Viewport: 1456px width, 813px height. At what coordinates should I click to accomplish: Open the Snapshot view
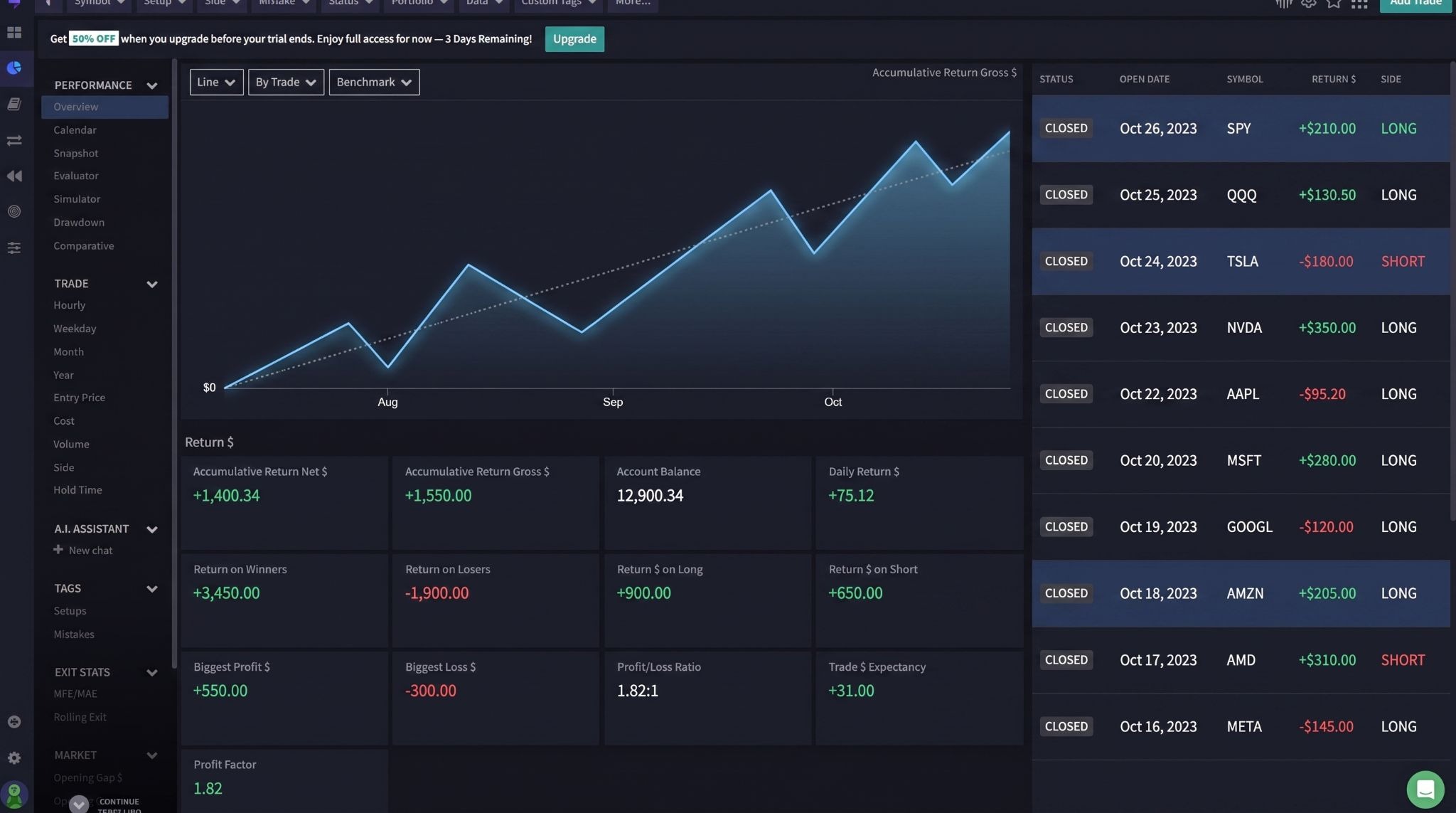point(76,154)
